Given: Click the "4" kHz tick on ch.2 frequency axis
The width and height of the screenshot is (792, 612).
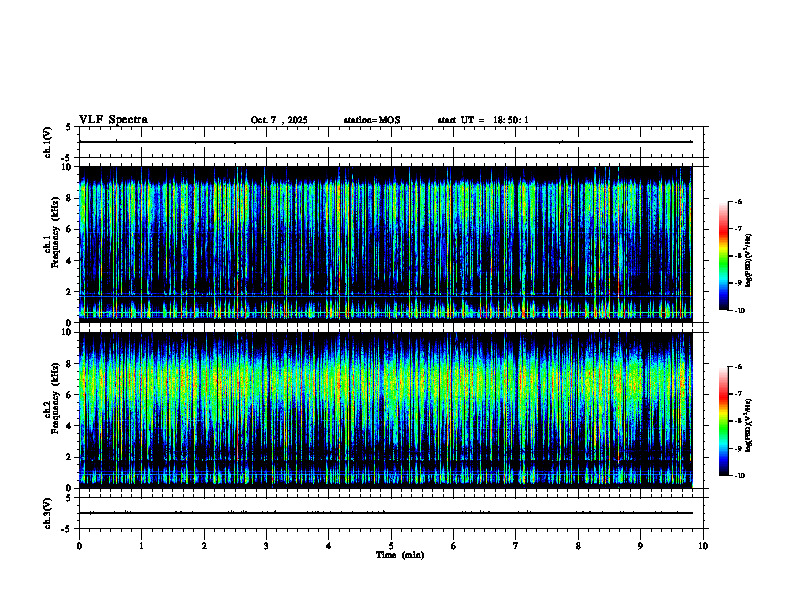Looking at the screenshot, I should [70, 426].
